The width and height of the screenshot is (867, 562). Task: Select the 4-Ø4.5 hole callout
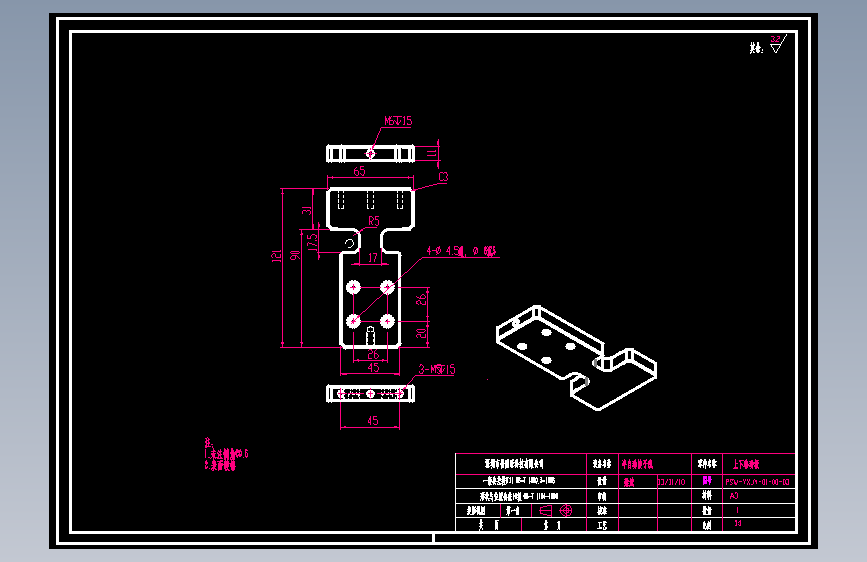pos(461,251)
